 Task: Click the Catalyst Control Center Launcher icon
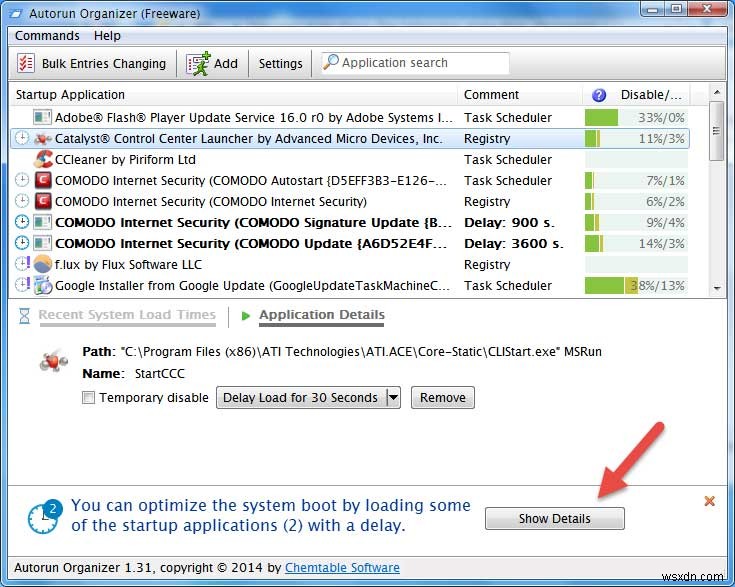pyautogui.click(x=42, y=138)
